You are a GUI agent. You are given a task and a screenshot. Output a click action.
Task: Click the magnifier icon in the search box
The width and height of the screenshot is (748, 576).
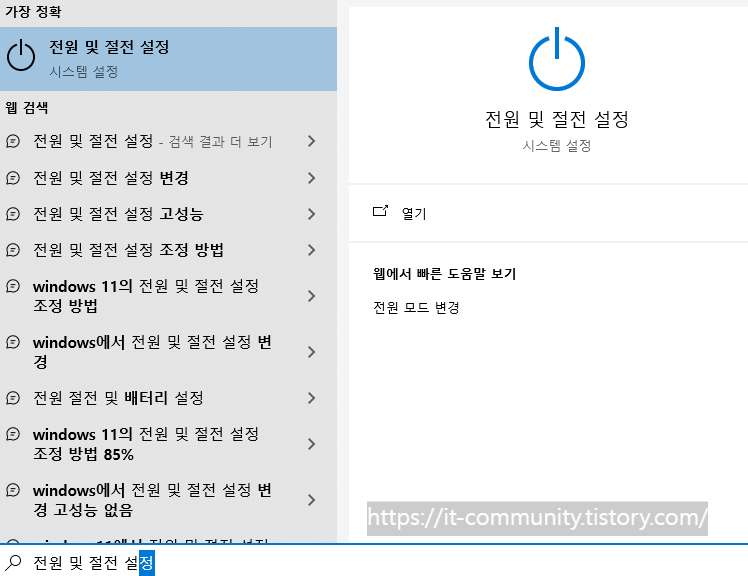[x=13, y=563]
